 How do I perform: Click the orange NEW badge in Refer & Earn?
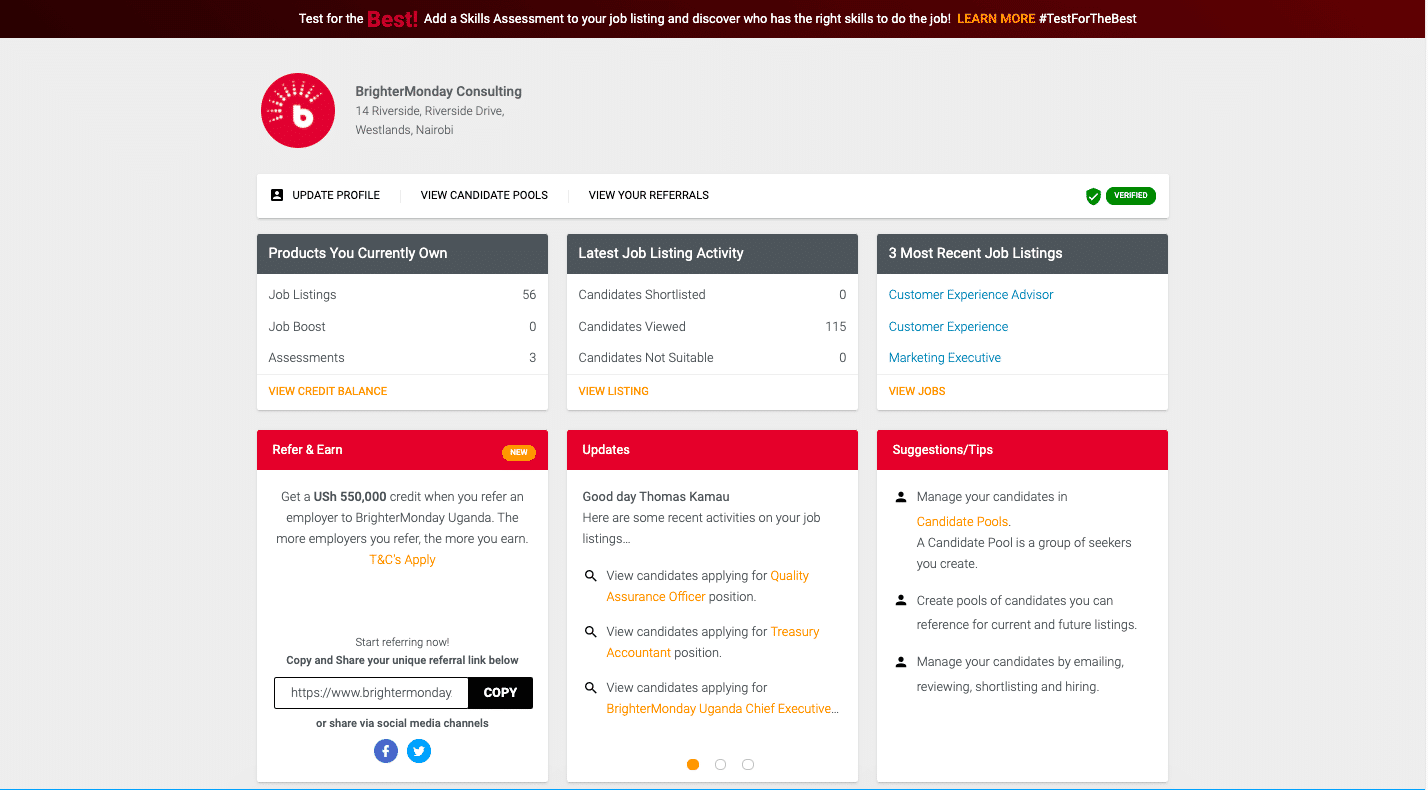[519, 452]
